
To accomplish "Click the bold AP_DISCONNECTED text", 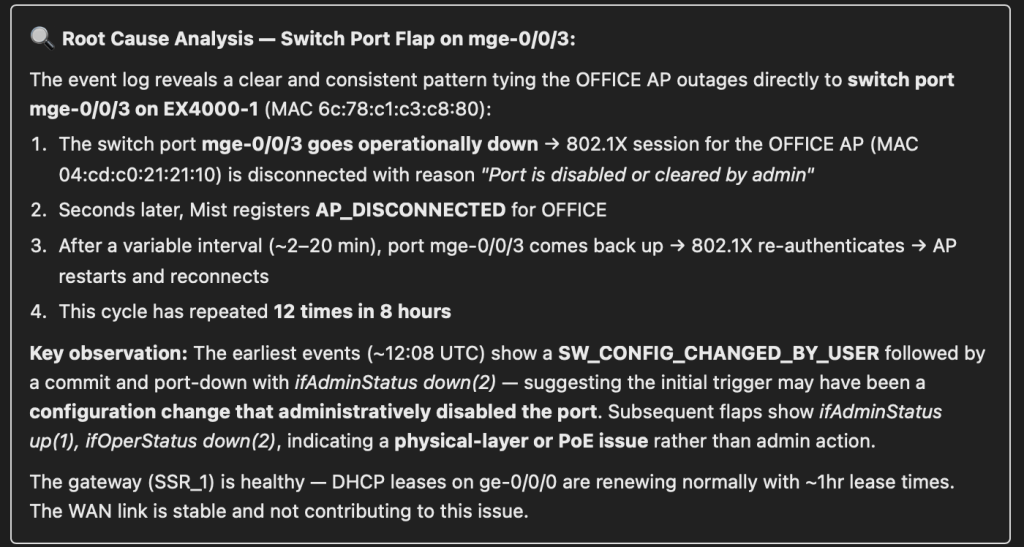I will point(410,210).
